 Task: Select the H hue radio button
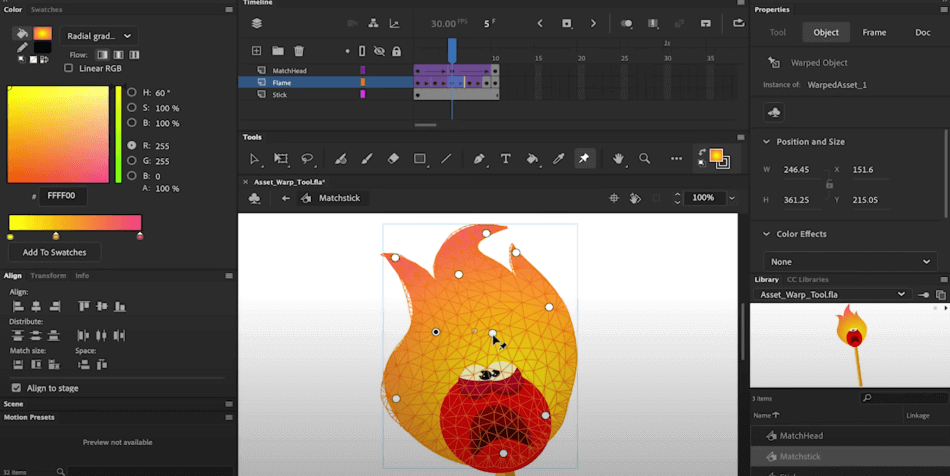coord(131,93)
